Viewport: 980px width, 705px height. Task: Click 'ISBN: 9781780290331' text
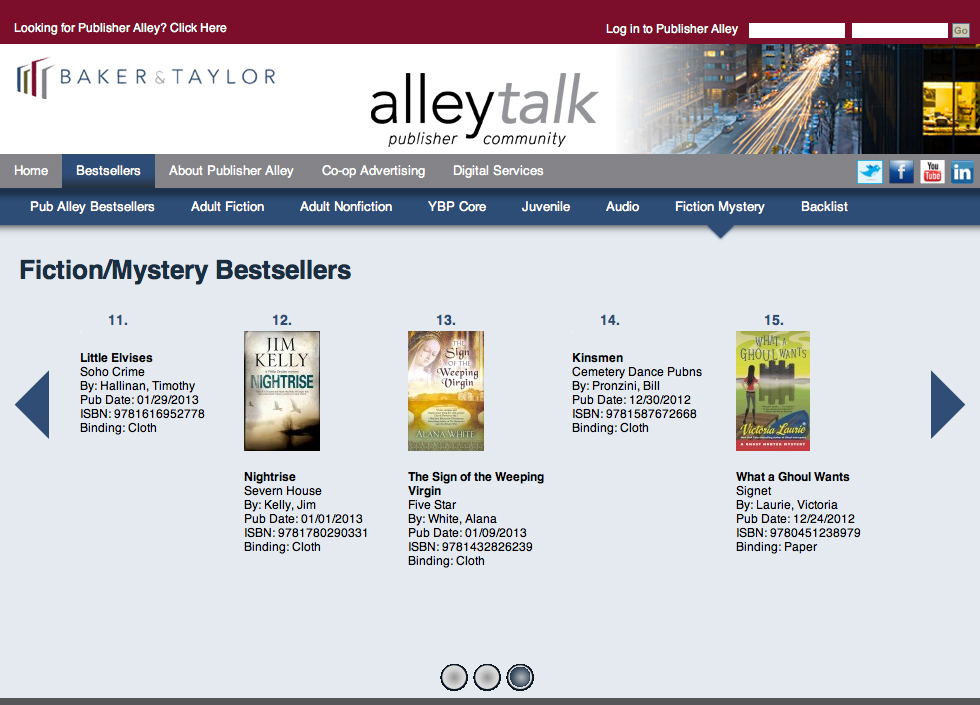[306, 533]
